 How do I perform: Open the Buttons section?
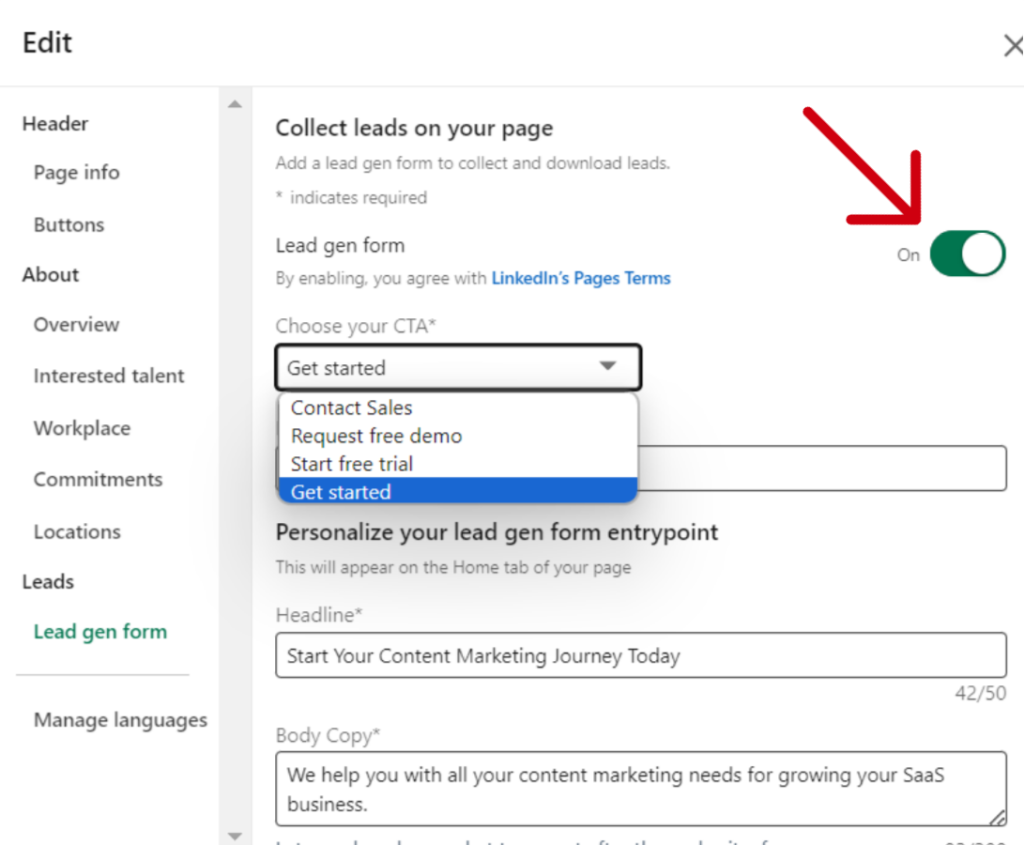point(68,225)
